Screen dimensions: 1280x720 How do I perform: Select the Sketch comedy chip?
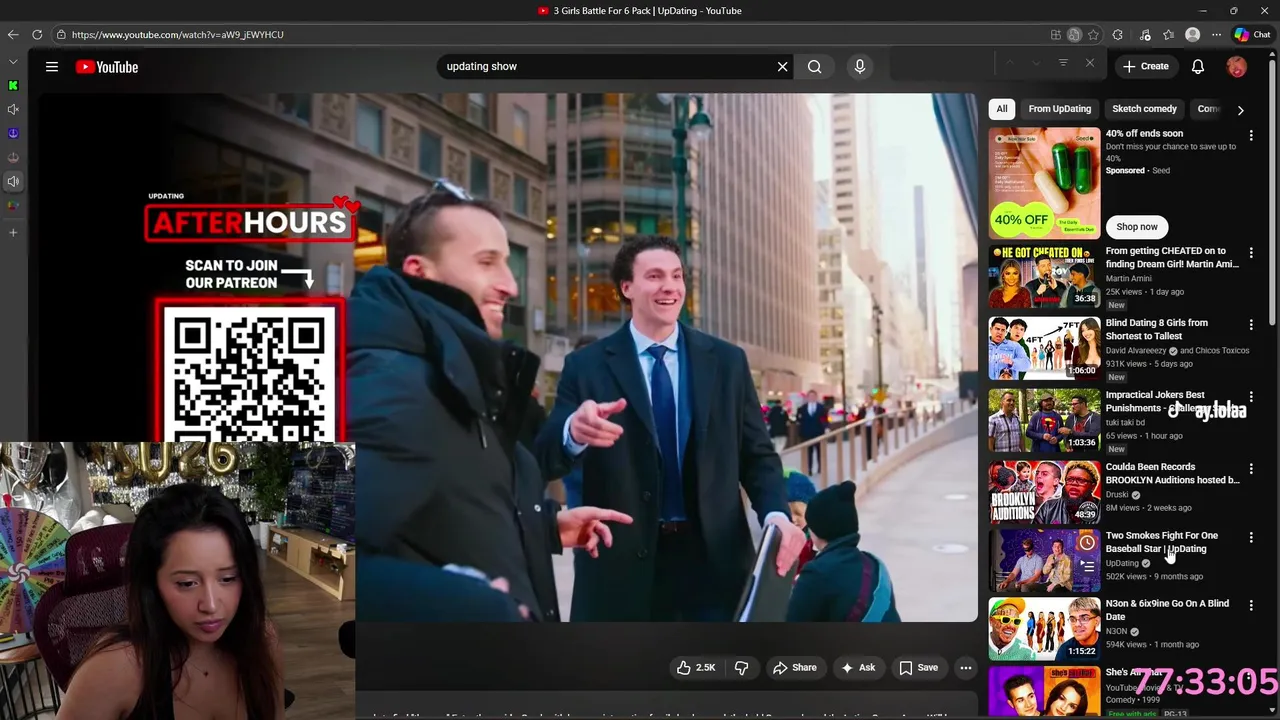click(x=1145, y=109)
